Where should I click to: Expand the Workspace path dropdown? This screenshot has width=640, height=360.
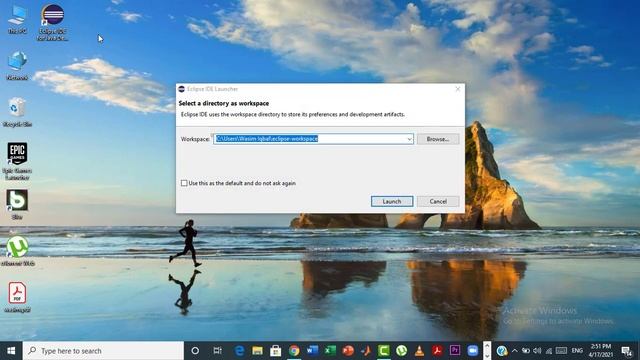click(409, 139)
